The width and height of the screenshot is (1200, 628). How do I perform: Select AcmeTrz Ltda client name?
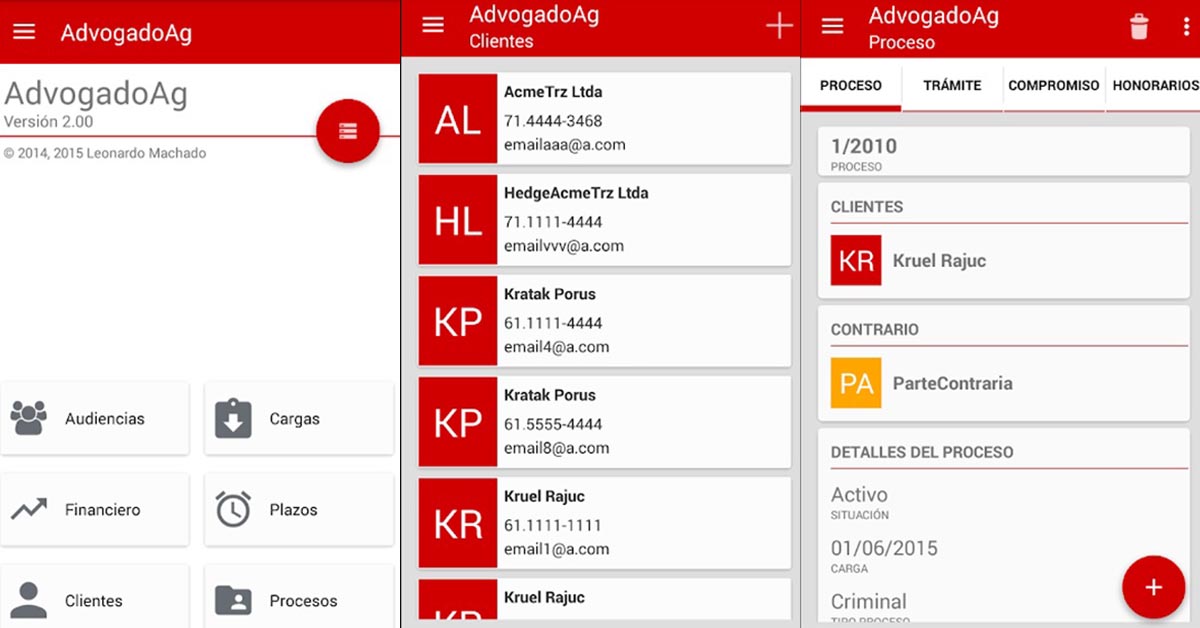click(x=553, y=92)
